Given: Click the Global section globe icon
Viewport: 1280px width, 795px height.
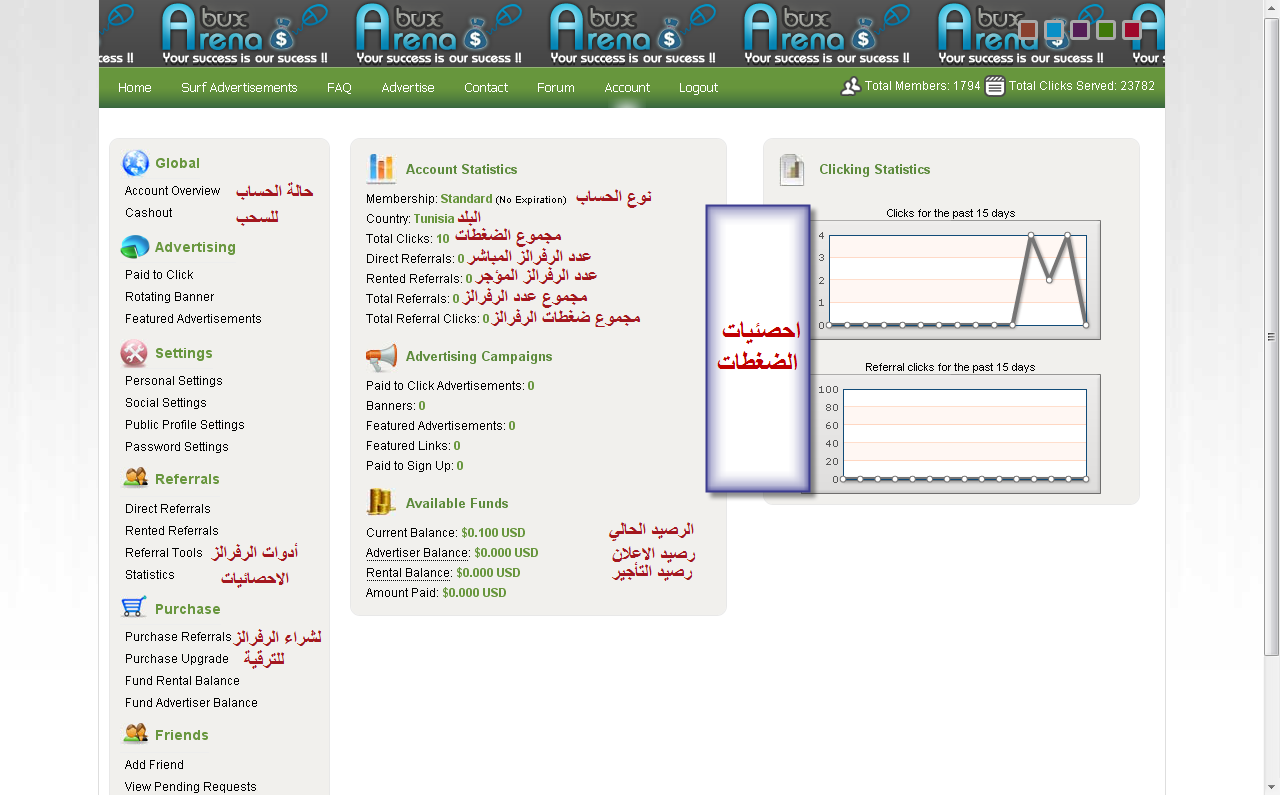Looking at the screenshot, I should (x=135, y=163).
